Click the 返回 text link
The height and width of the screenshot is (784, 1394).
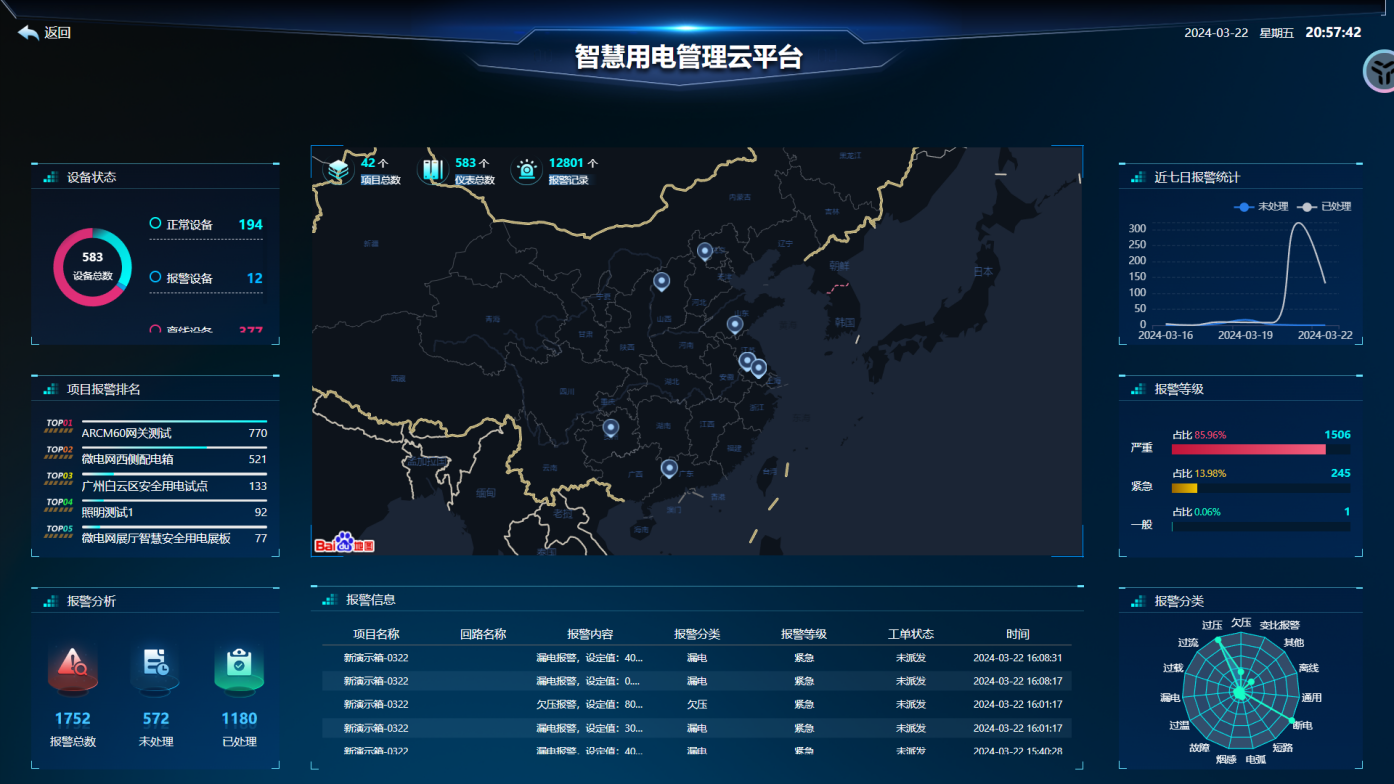(x=58, y=33)
